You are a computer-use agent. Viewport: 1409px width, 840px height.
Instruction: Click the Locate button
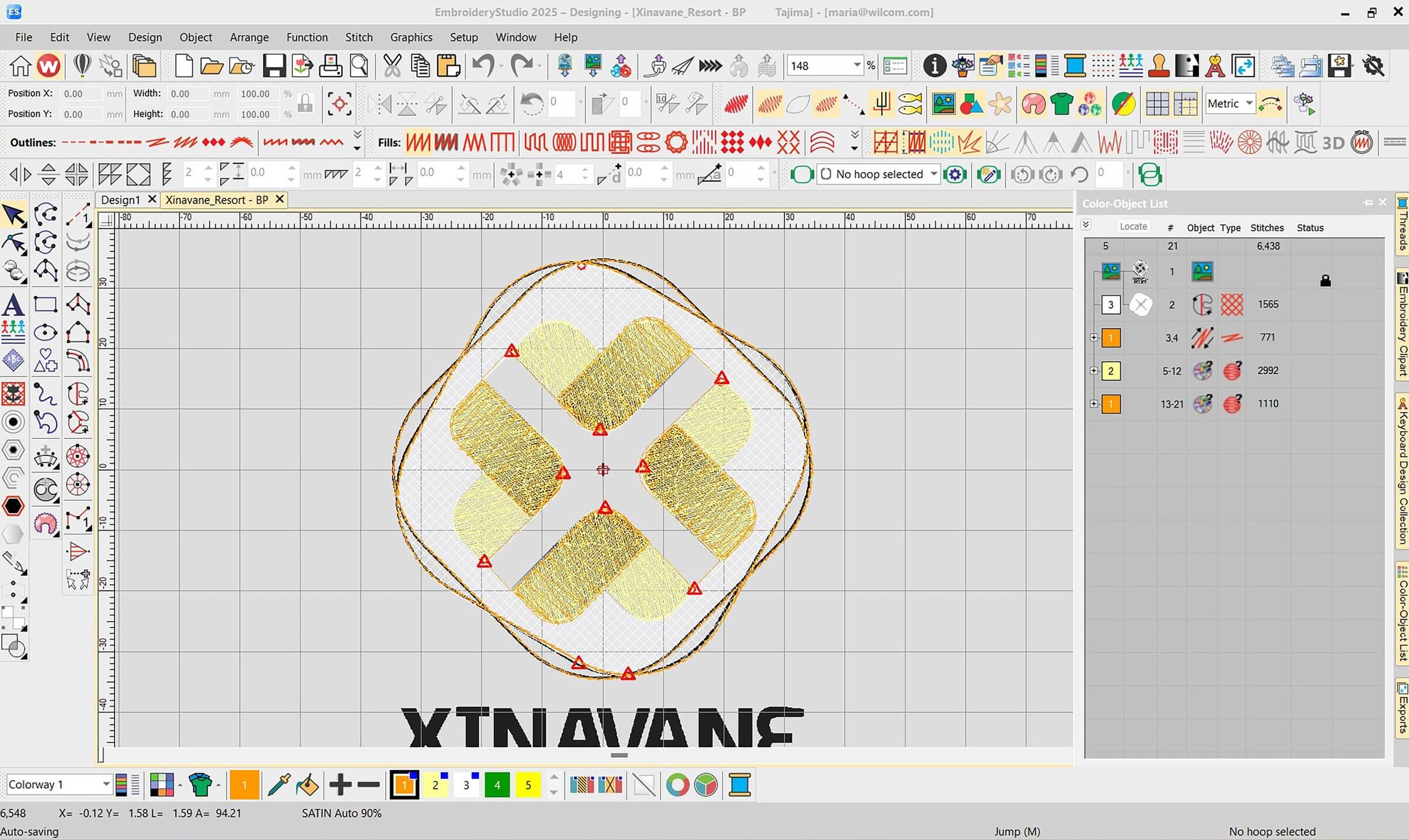[1132, 227]
